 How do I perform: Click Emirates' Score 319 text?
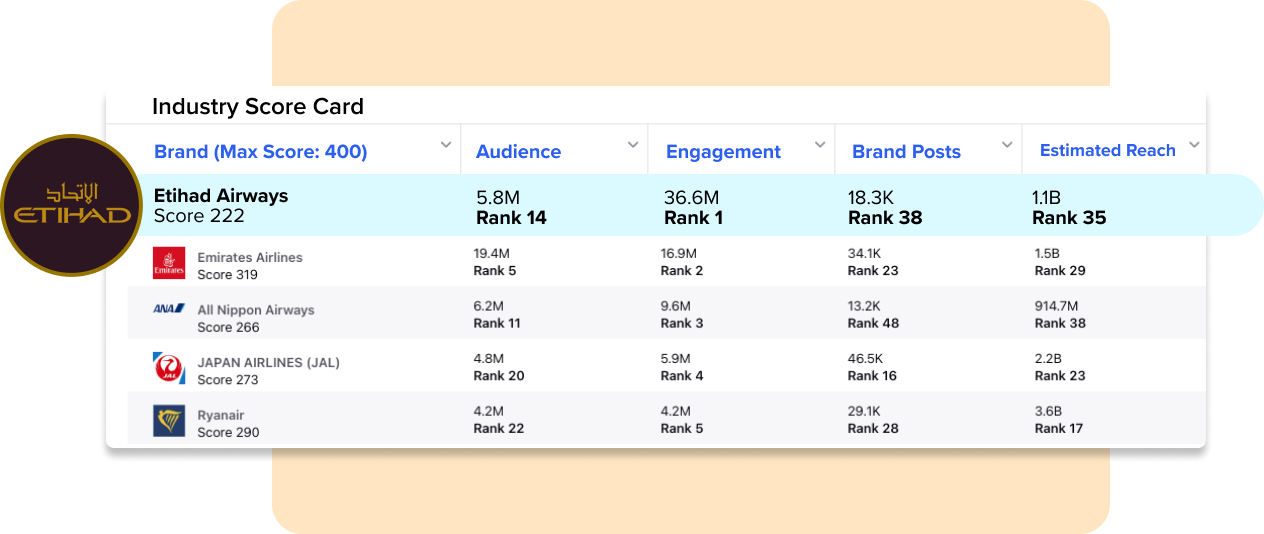(x=228, y=274)
